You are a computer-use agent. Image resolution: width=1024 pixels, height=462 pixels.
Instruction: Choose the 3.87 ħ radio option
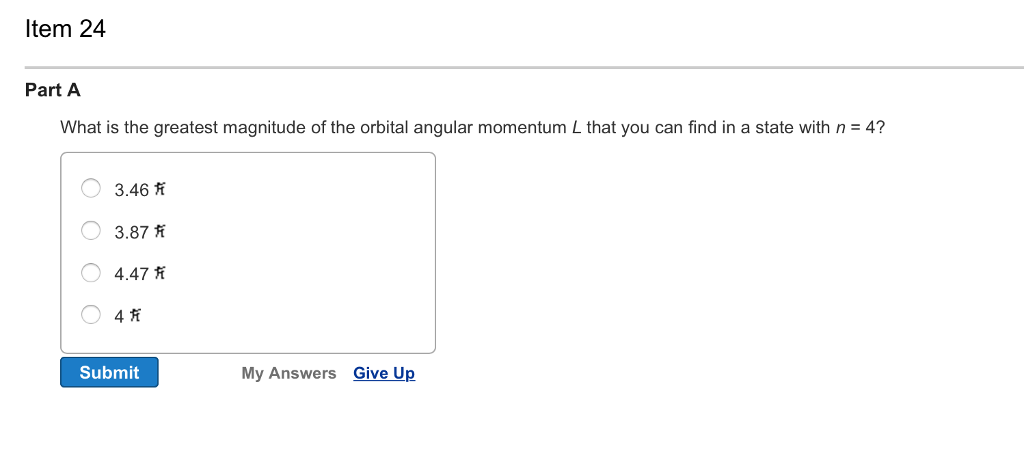click(91, 231)
